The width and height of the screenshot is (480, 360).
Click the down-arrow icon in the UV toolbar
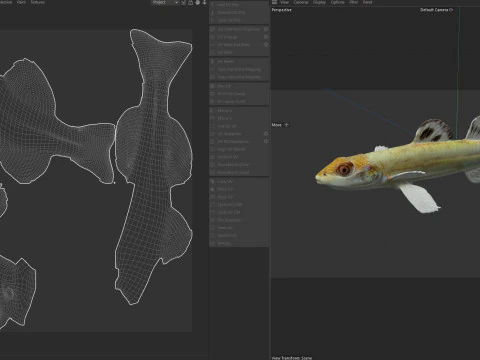click(204, 2)
